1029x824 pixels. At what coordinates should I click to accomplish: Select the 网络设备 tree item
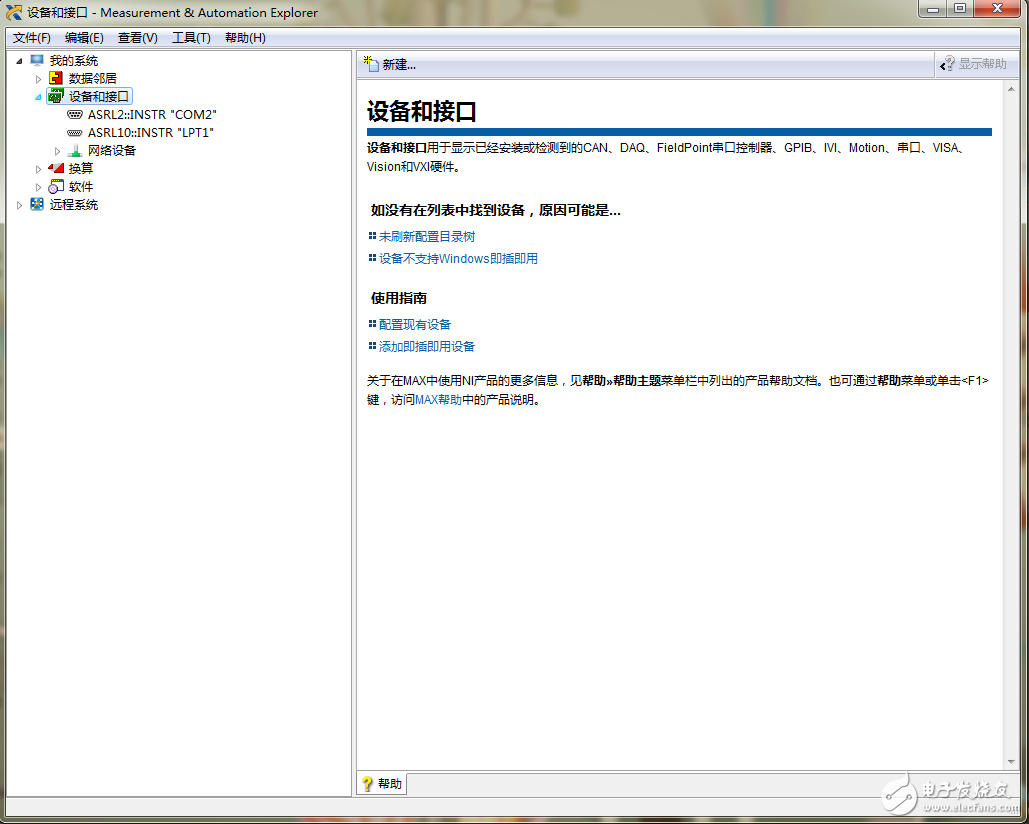[112, 150]
